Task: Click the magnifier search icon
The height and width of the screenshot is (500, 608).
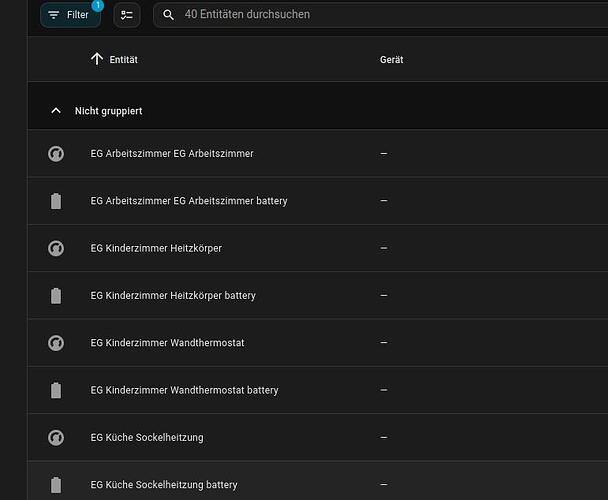Action: [169, 15]
